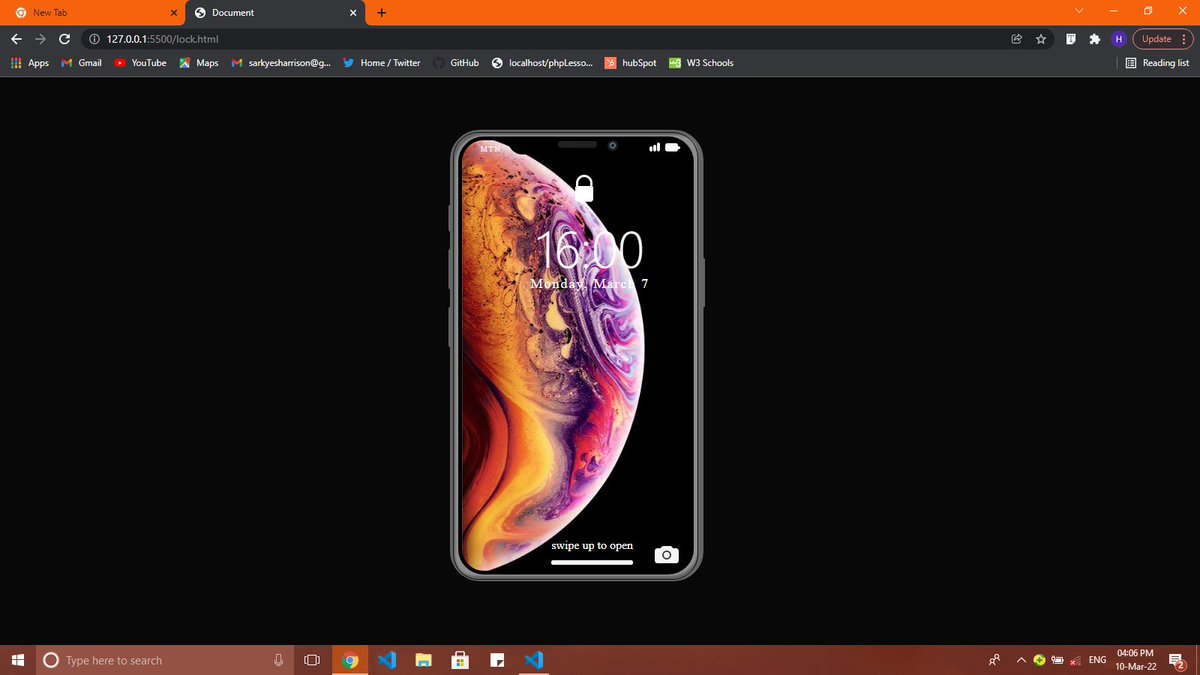The image size is (1200, 675).
Task: Switch to the New Tab browser tab
Action: 92,12
